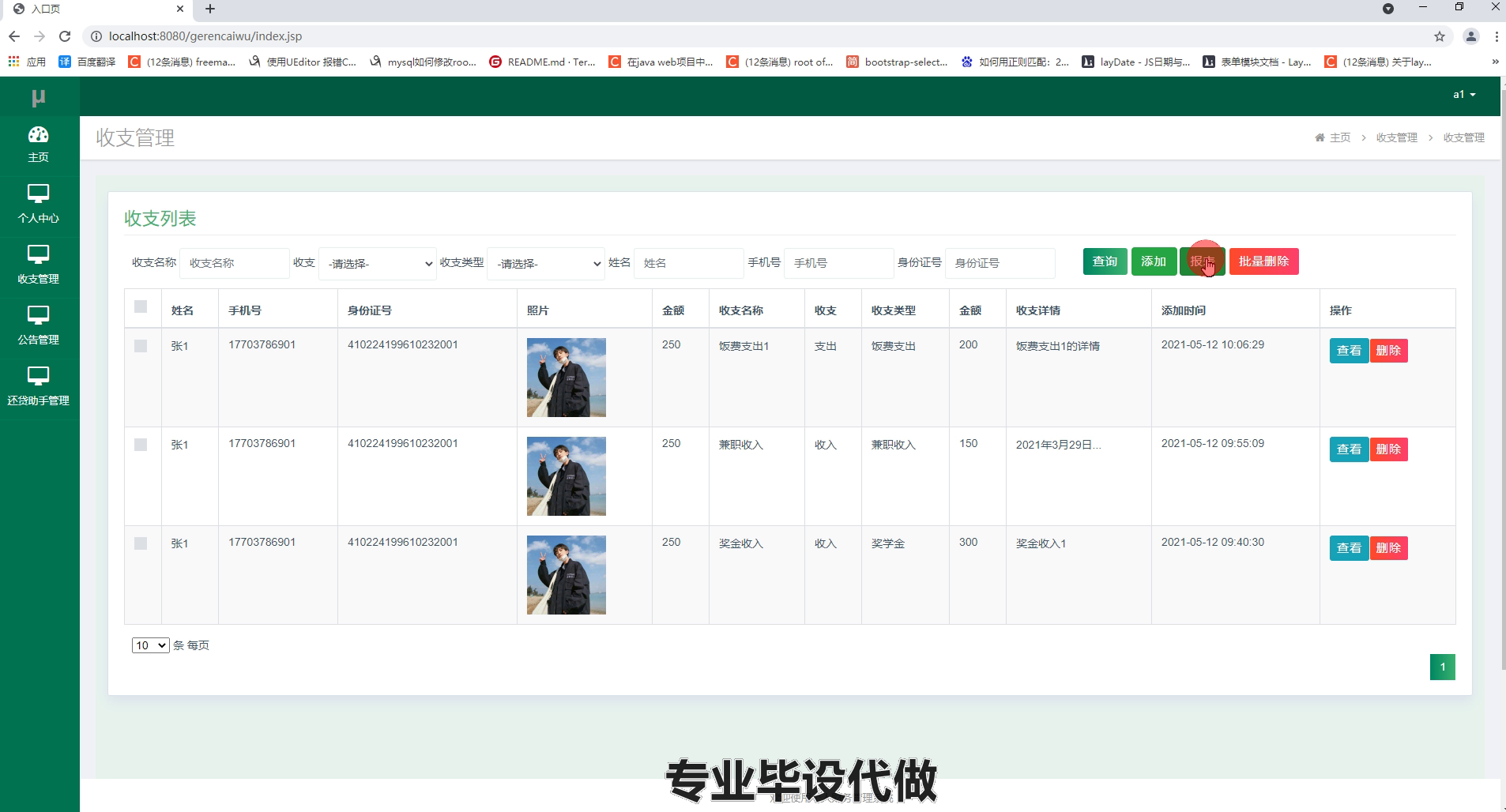
Task: Focus the 姓名 search input
Action: 689,263
